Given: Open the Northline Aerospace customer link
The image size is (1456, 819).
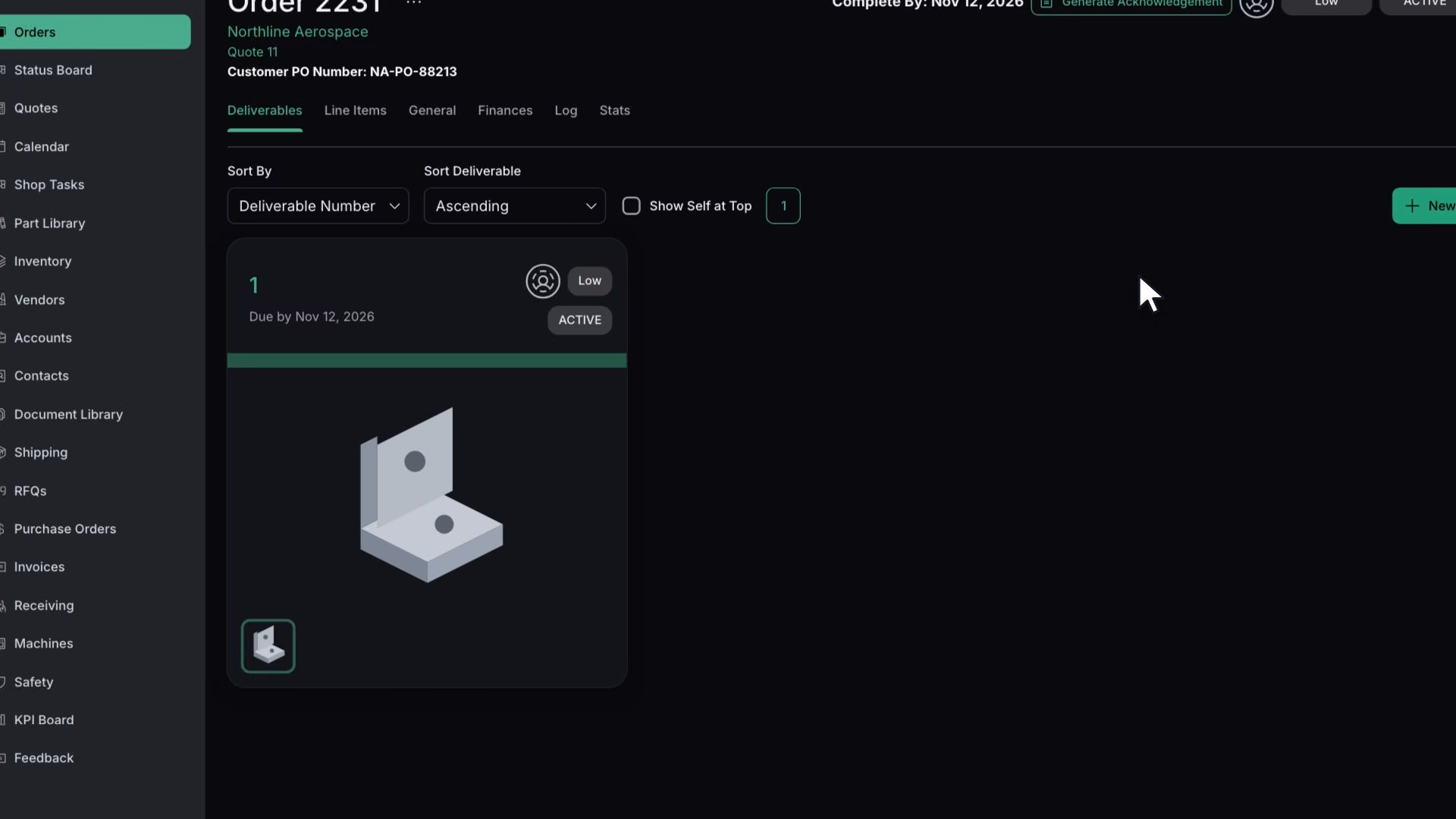Looking at the screenshot, I should click(297, 32).
